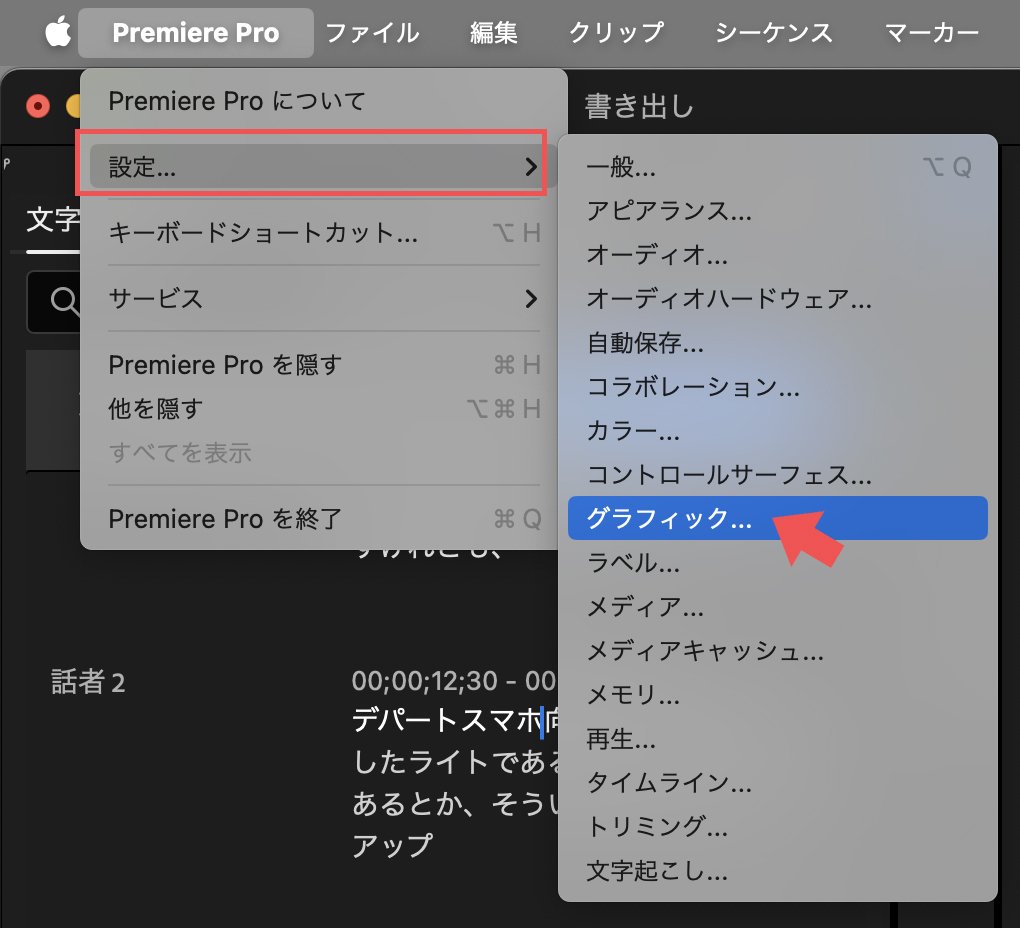
Task: Choose Premiere Pro を終了
Action: click(x=323, y=518)
